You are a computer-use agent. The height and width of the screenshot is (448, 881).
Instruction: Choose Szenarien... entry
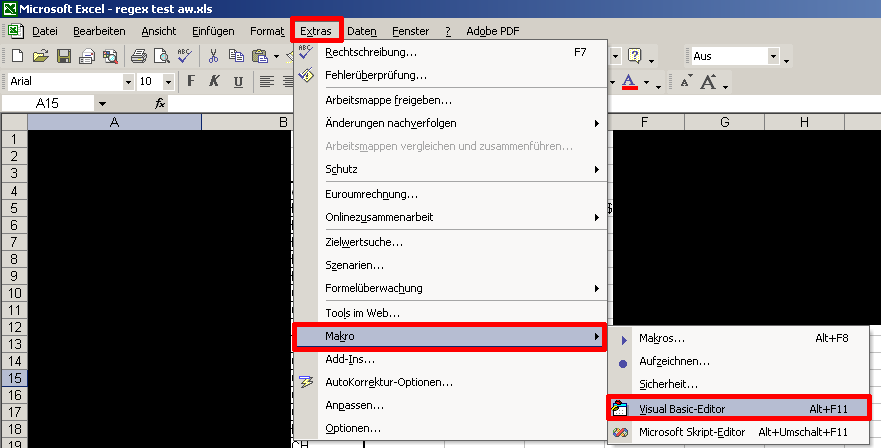coord(450,265)
